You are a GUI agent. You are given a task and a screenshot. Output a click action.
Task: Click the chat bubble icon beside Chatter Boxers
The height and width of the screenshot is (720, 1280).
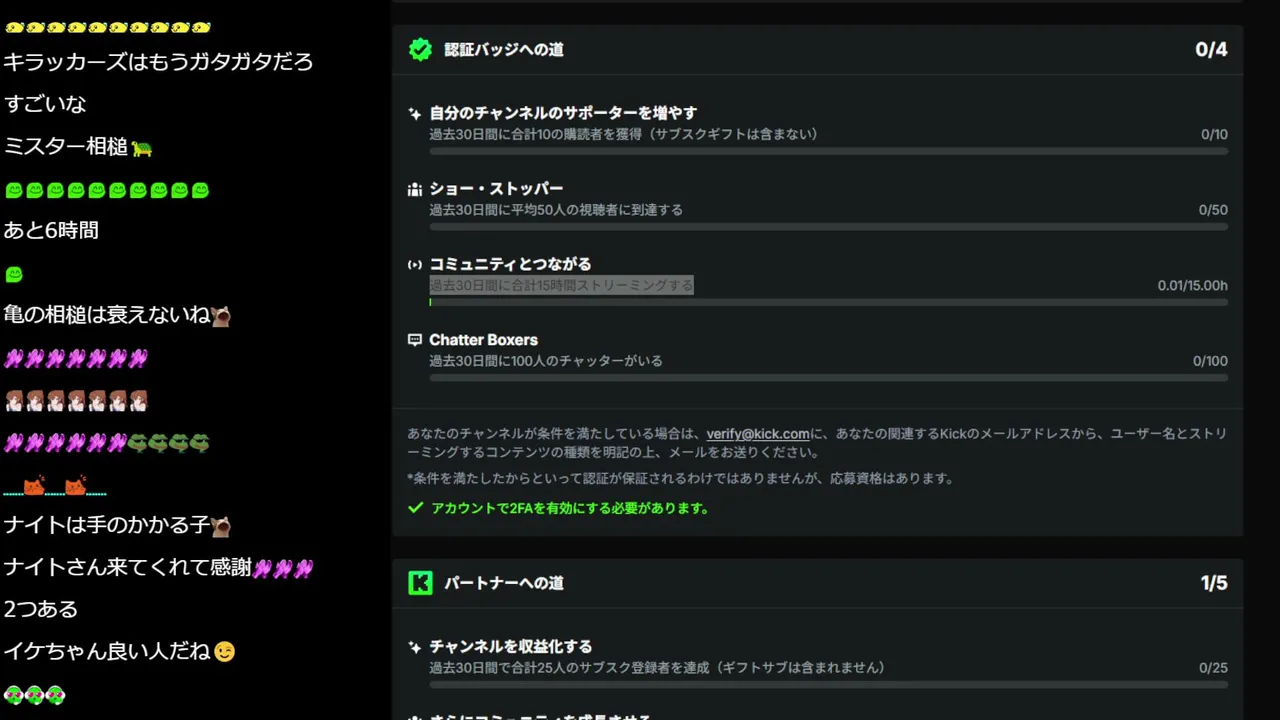tap(415, 340)
